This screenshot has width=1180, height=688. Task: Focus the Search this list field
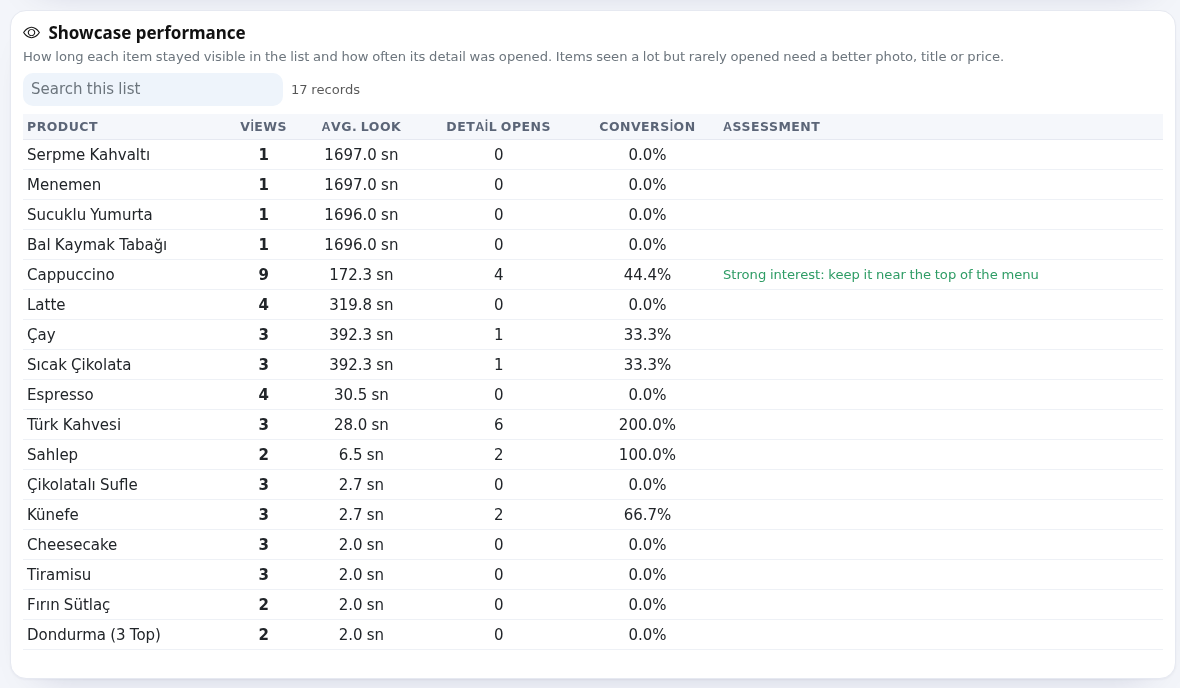[x=153, y=90]
